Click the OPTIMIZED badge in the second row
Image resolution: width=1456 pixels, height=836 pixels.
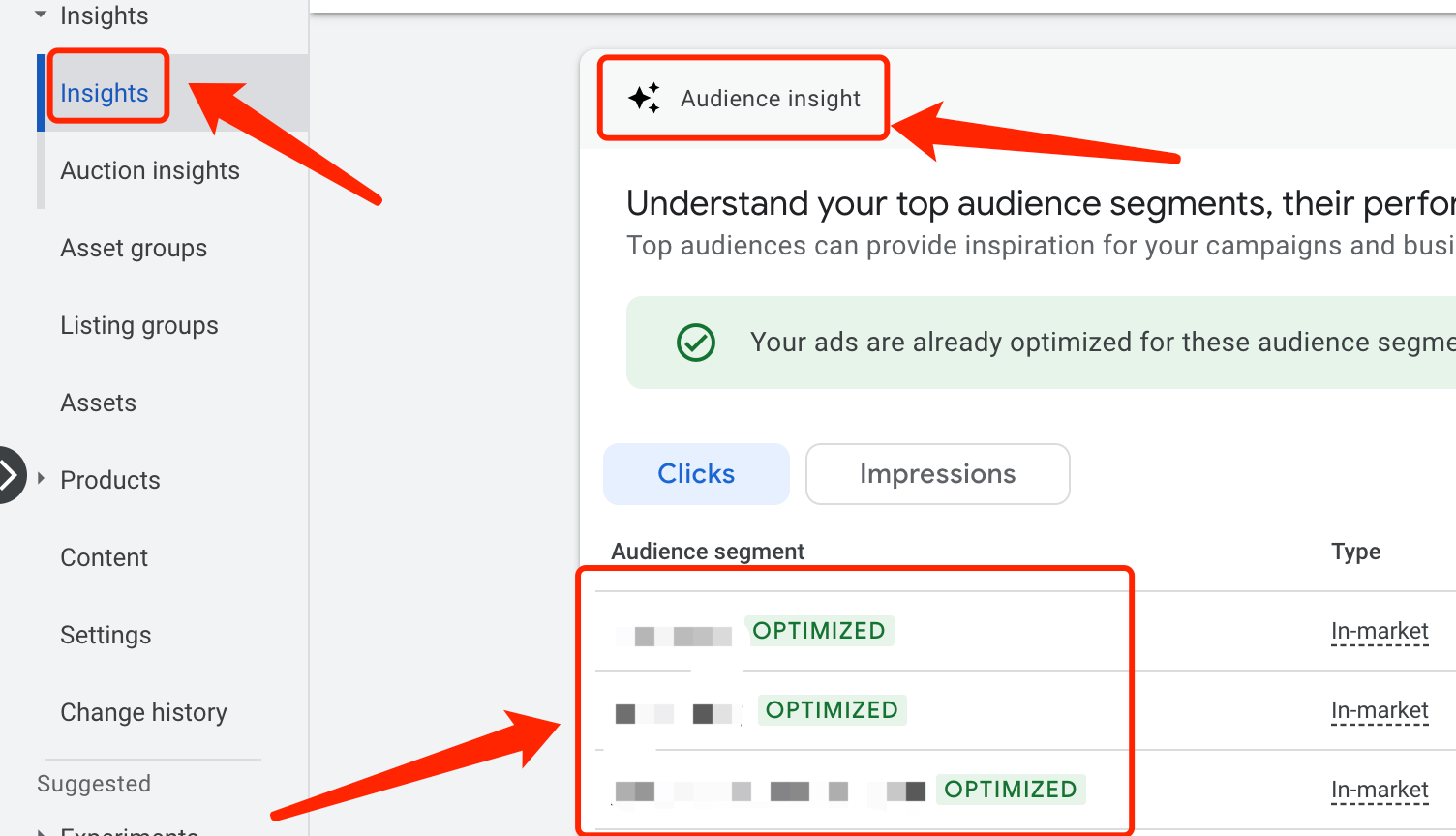[832, 710]
